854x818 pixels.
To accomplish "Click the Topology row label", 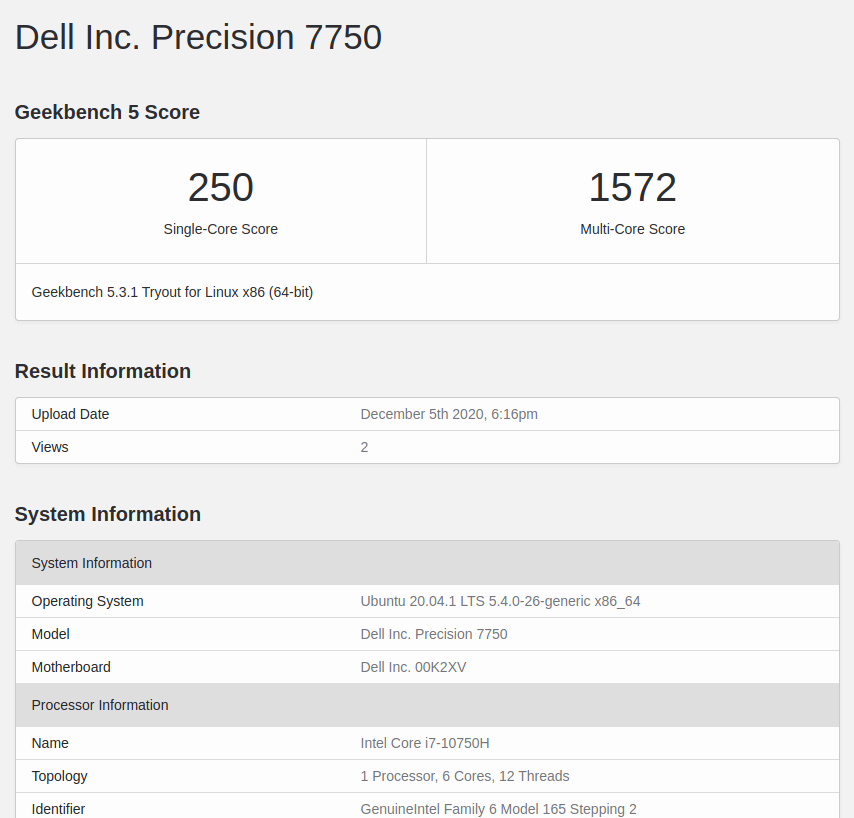I will click(59, 776).
